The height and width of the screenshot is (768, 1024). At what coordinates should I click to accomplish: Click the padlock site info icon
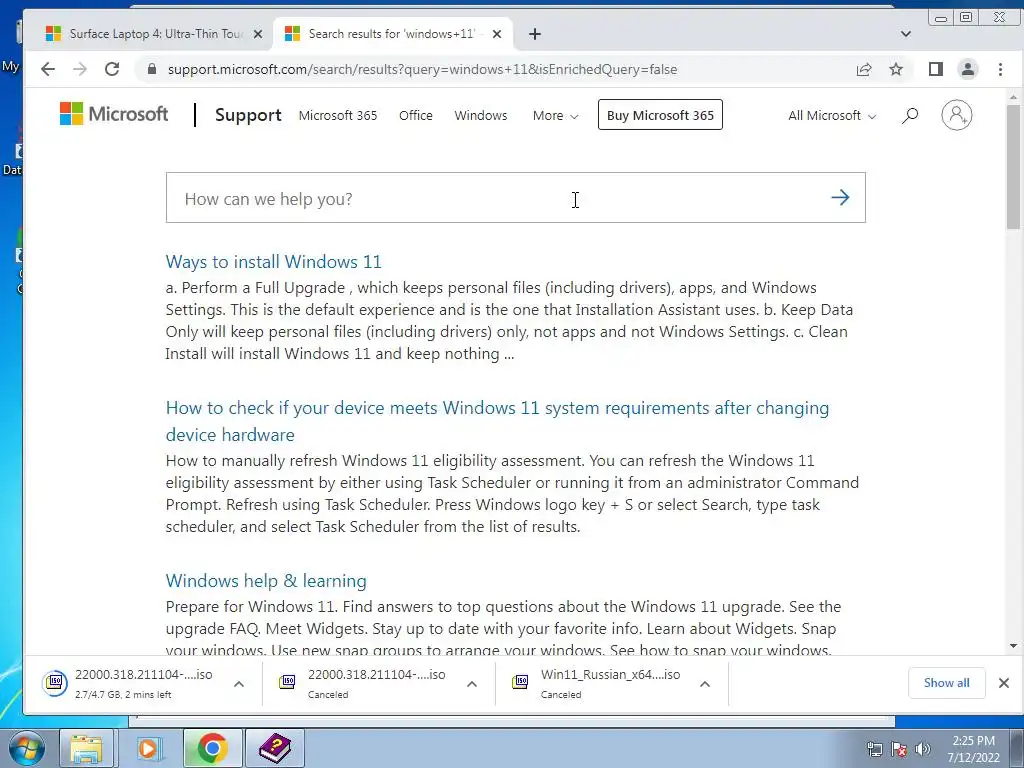152,69
